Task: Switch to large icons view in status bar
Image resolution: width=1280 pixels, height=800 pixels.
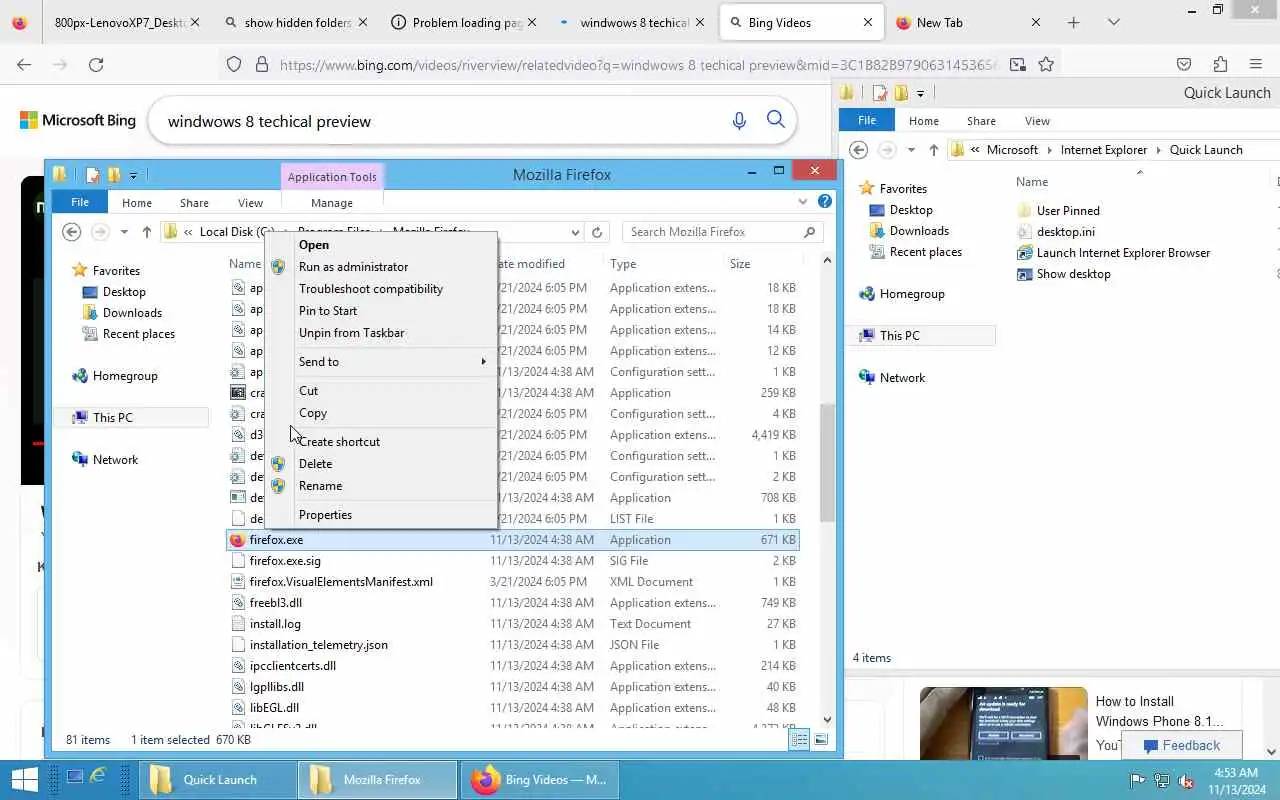Action: point(821,740)
